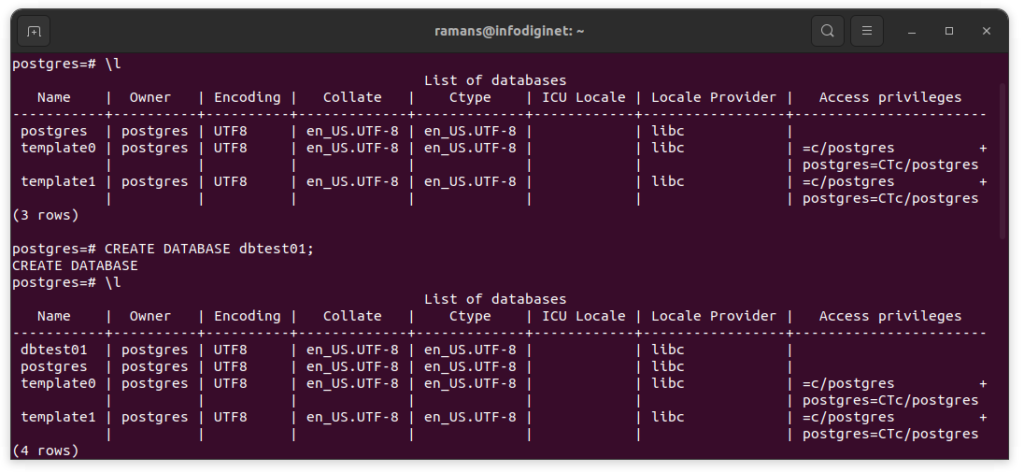Viewport: 1024px width, 472px height.
Task: Click 'Encoding' header of 3-row table
Action: pos(247,97)
